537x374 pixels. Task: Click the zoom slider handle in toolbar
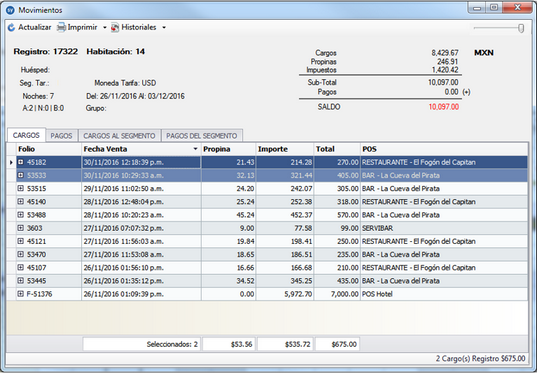[x=521, y=28]
